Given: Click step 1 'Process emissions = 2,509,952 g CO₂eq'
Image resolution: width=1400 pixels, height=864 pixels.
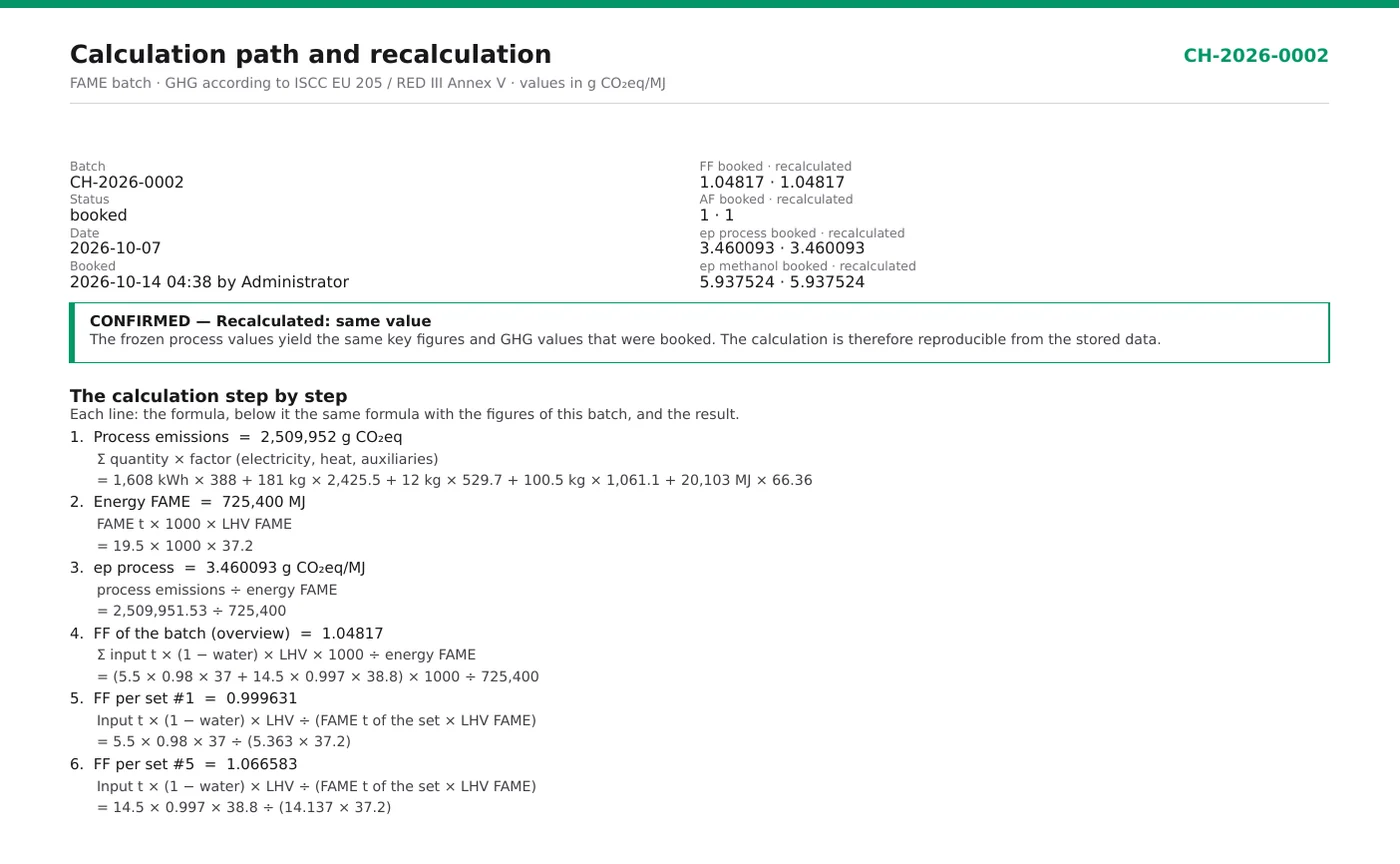Looking at the screenshot, I should coord(236,437).
